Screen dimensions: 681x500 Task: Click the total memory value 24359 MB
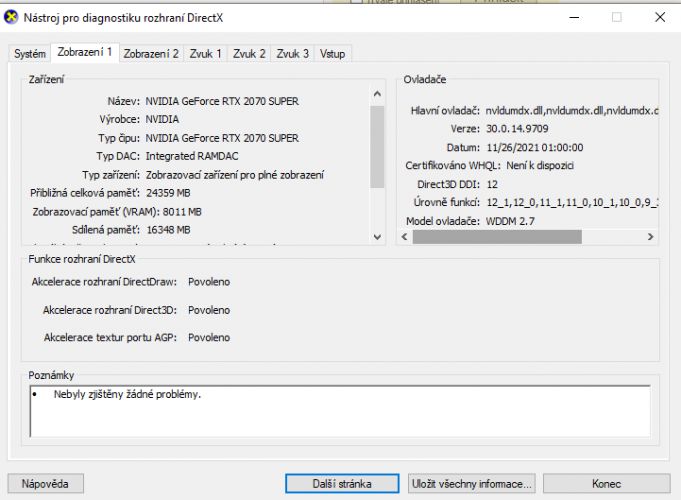(x=168, y=193)
